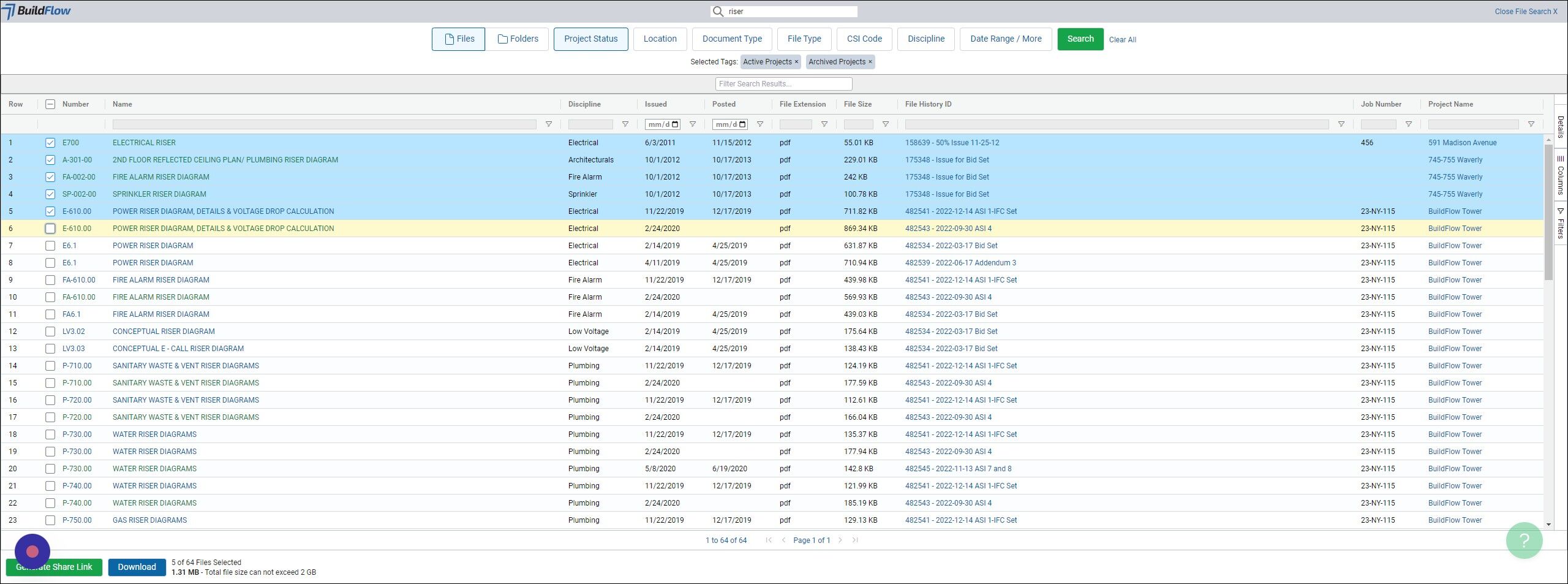Remove the Active Projects tag

(x=796, y=62)
